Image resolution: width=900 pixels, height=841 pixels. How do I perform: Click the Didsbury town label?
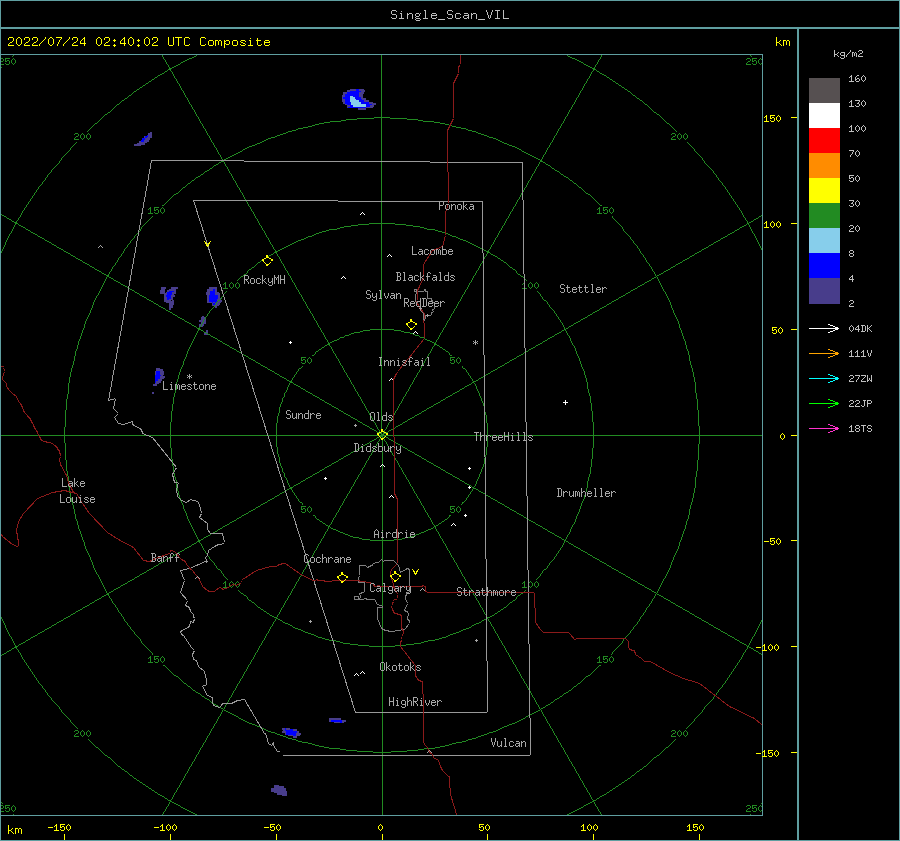[x=378, y=448]
